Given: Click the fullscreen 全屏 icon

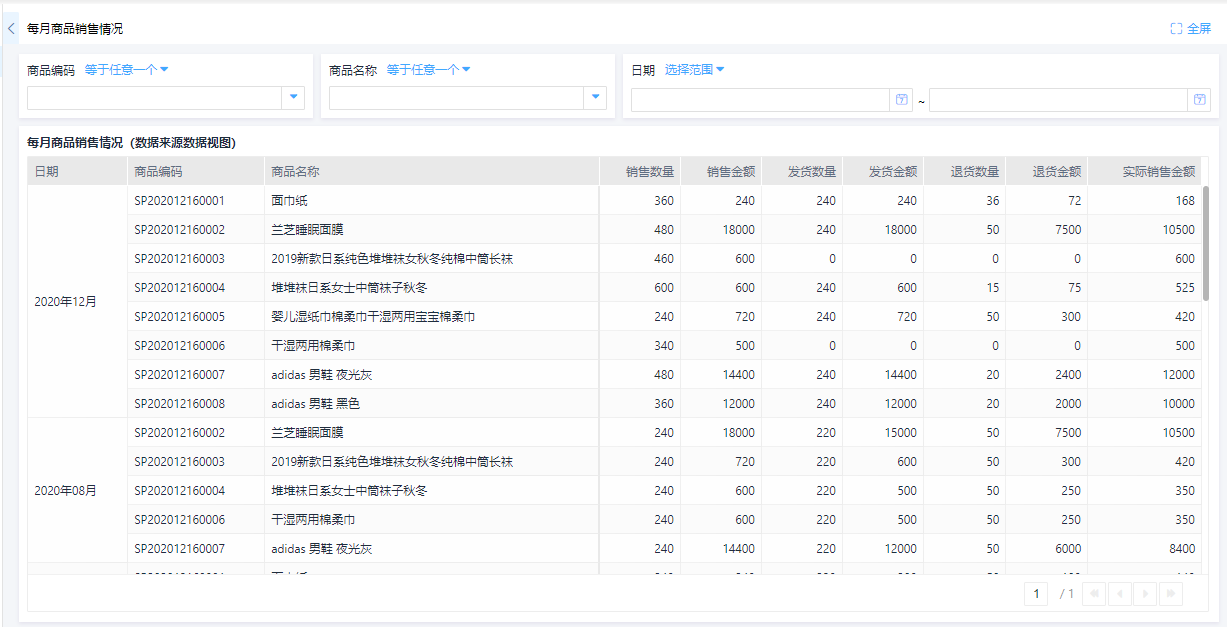Looking at the screenshot, I should (x=1177, y=29).
